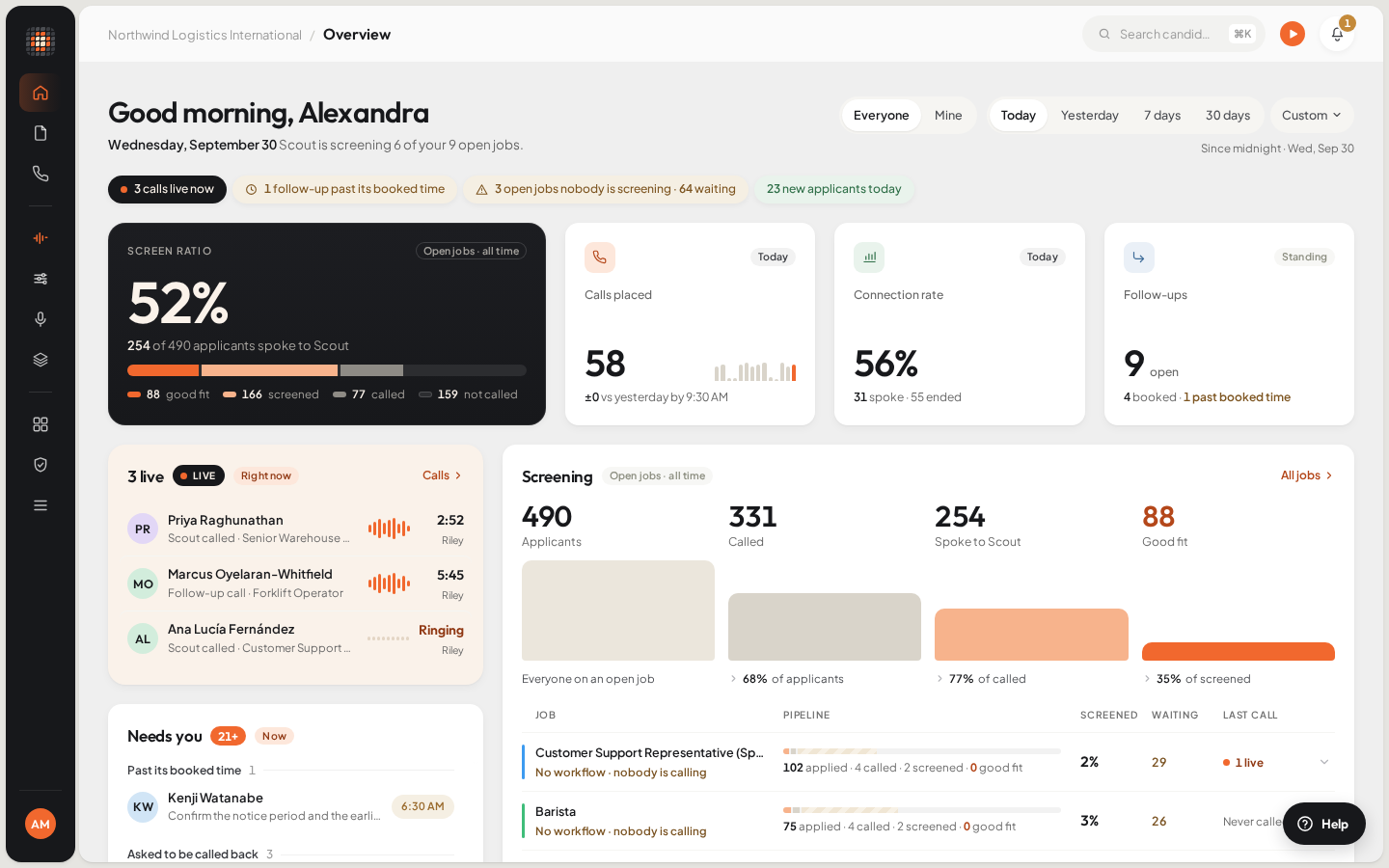Click the 6:30 AM button for Kenji Watanabe
The height and width of the screenshot is (868, 1389).
422,806
